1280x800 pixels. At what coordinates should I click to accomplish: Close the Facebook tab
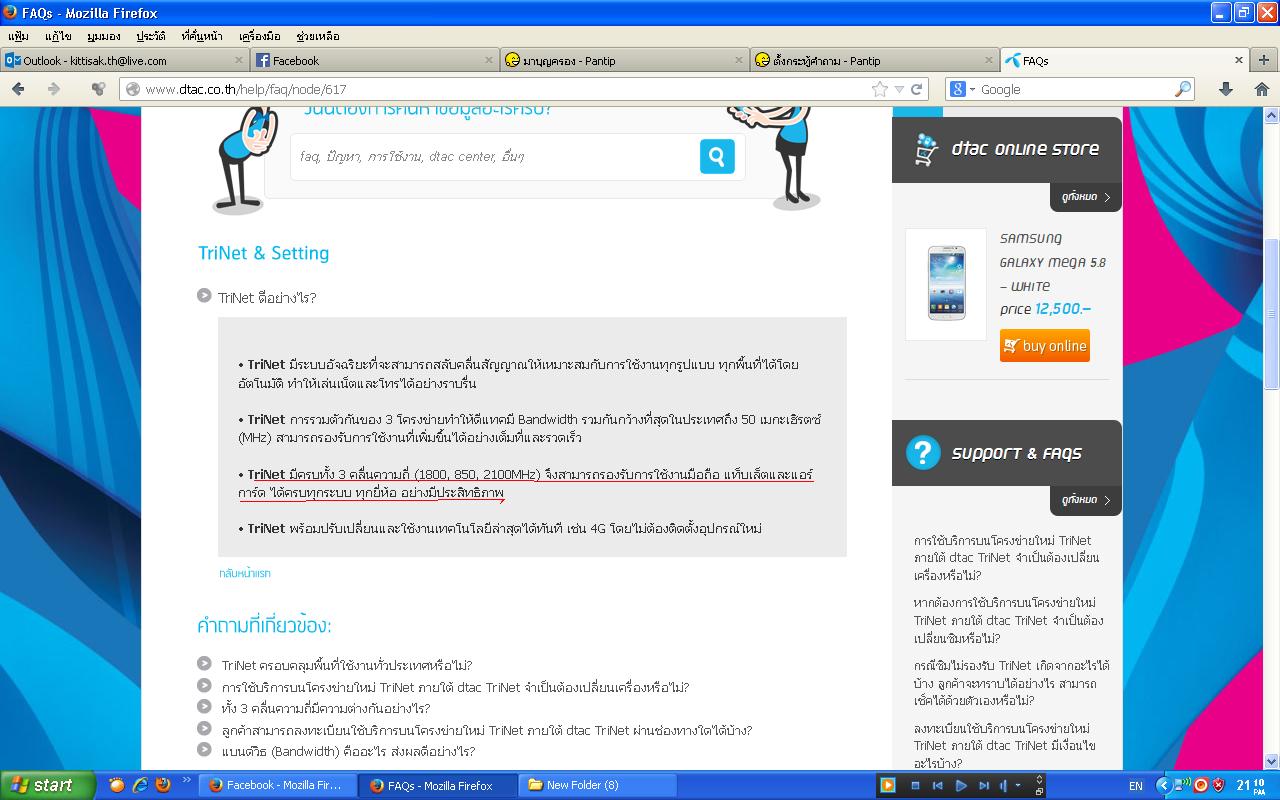pyautogui.click(x=489, y=60)
